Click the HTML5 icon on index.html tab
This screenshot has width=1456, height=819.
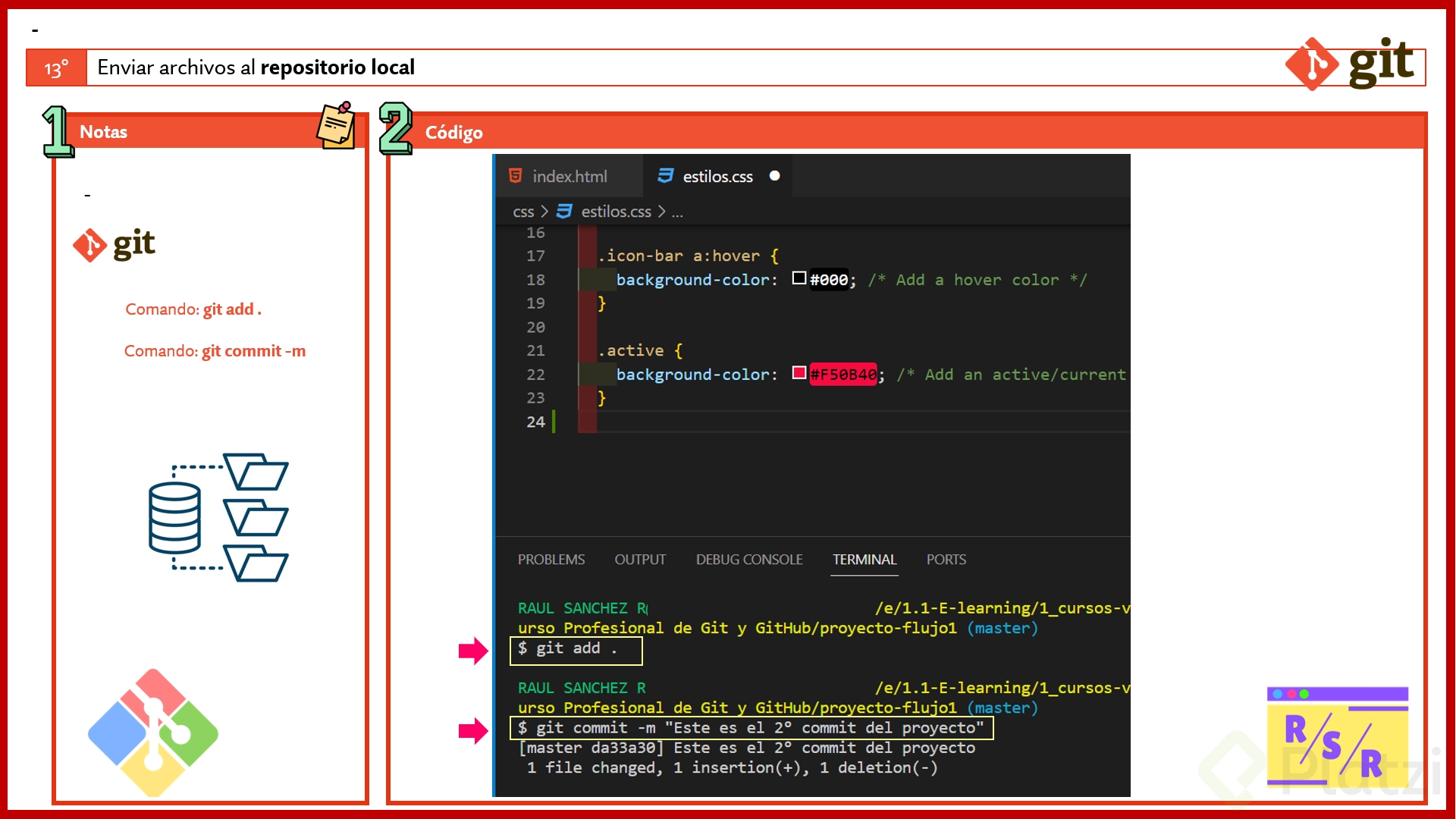tap(516, 176)
